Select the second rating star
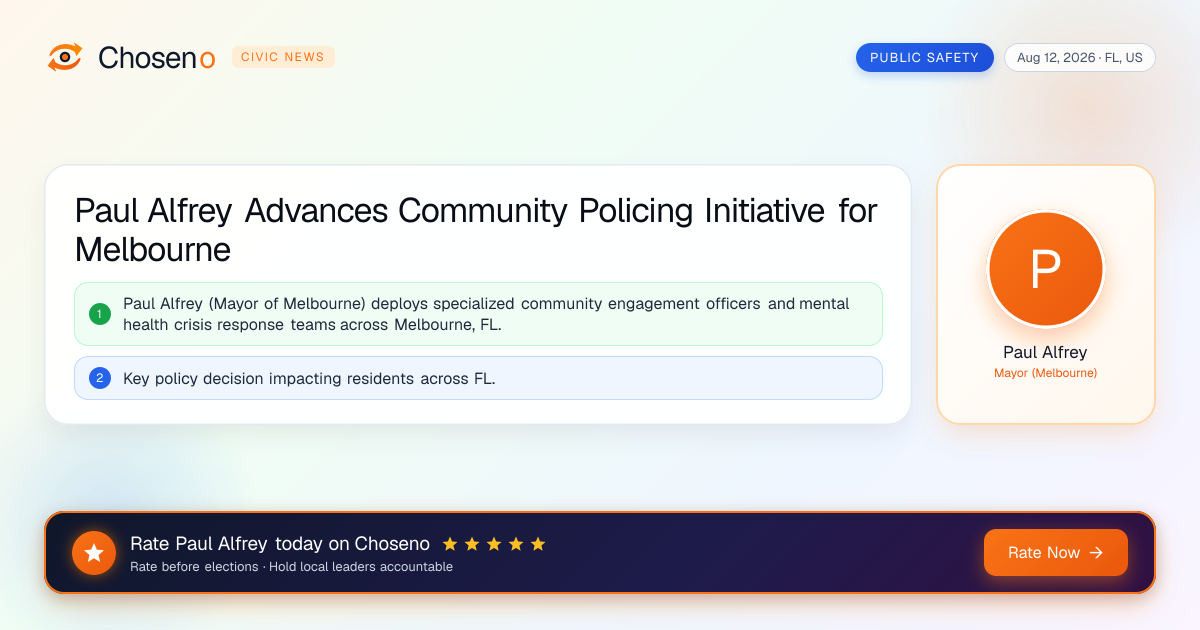 (x=472, y=544)
